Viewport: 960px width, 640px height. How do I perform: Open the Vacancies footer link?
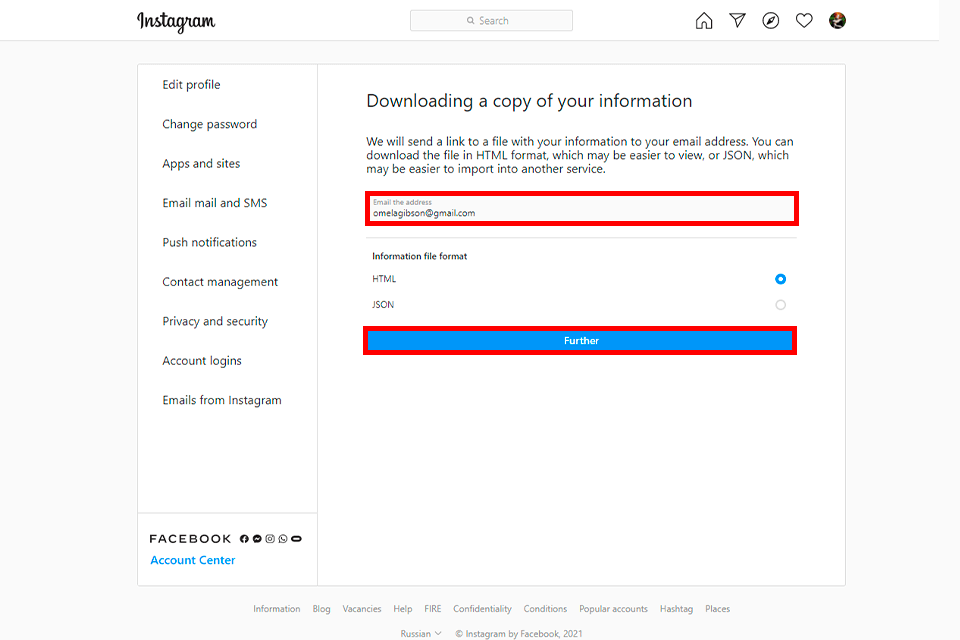point(362,609)
